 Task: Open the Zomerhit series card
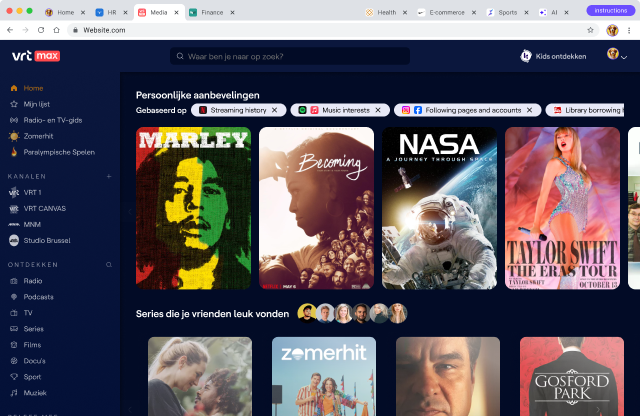[324, 376]
